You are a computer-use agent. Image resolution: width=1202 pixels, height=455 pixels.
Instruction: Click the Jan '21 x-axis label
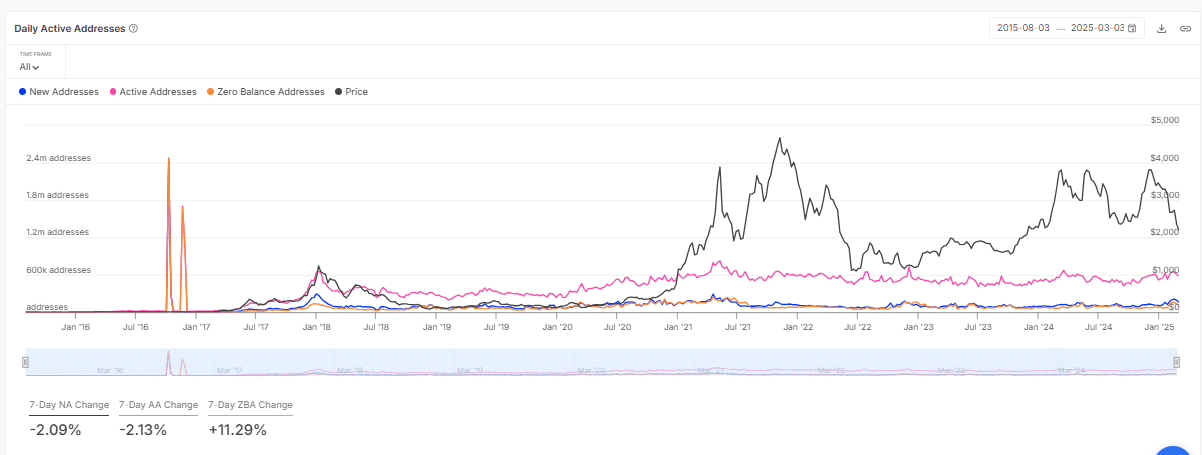point(679,327)
